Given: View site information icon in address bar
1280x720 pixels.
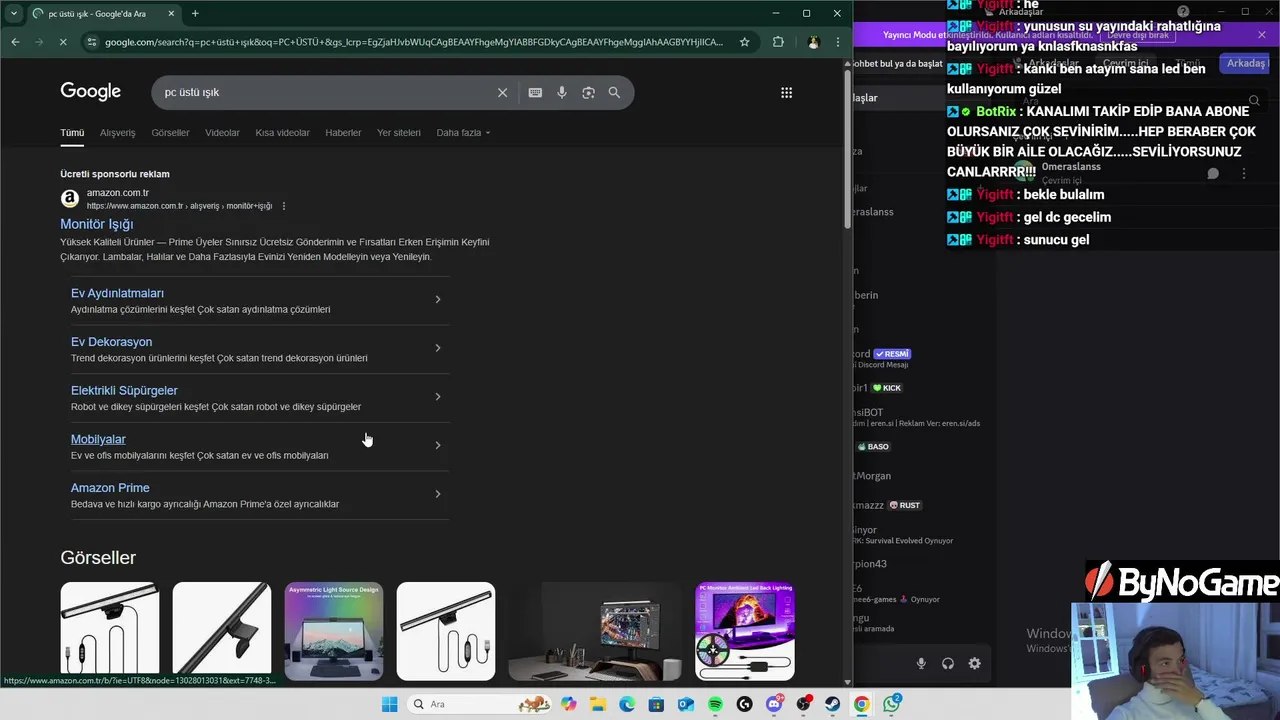Looking at the screenshot, I should click(x=92, y=42).
